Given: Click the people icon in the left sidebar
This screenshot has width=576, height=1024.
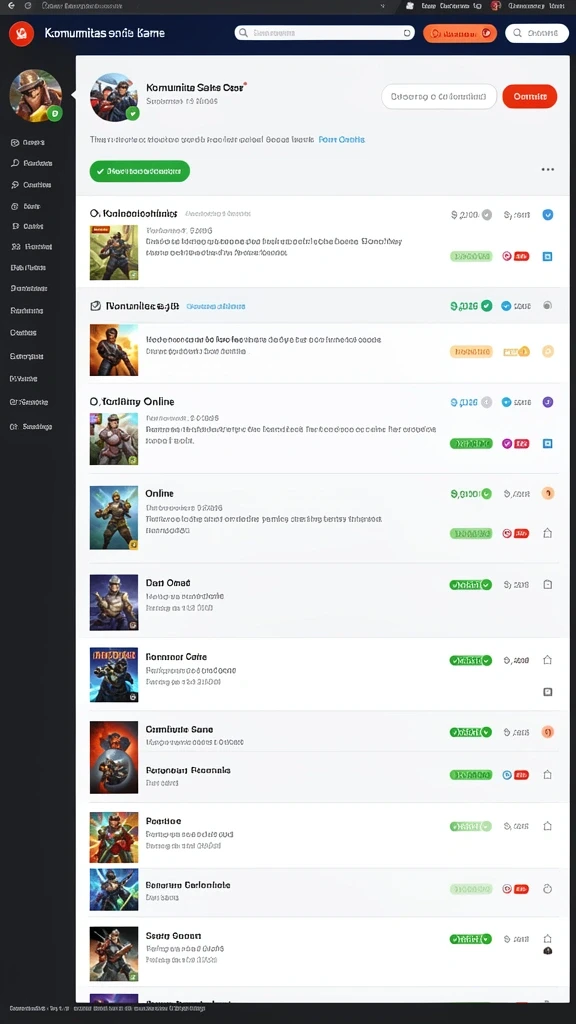Looking at the screenshot, I should (16, 247).
